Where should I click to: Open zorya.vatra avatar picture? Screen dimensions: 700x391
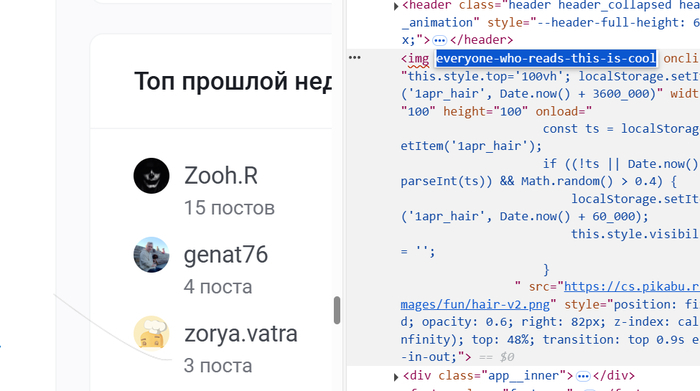(x=151, y=333)
